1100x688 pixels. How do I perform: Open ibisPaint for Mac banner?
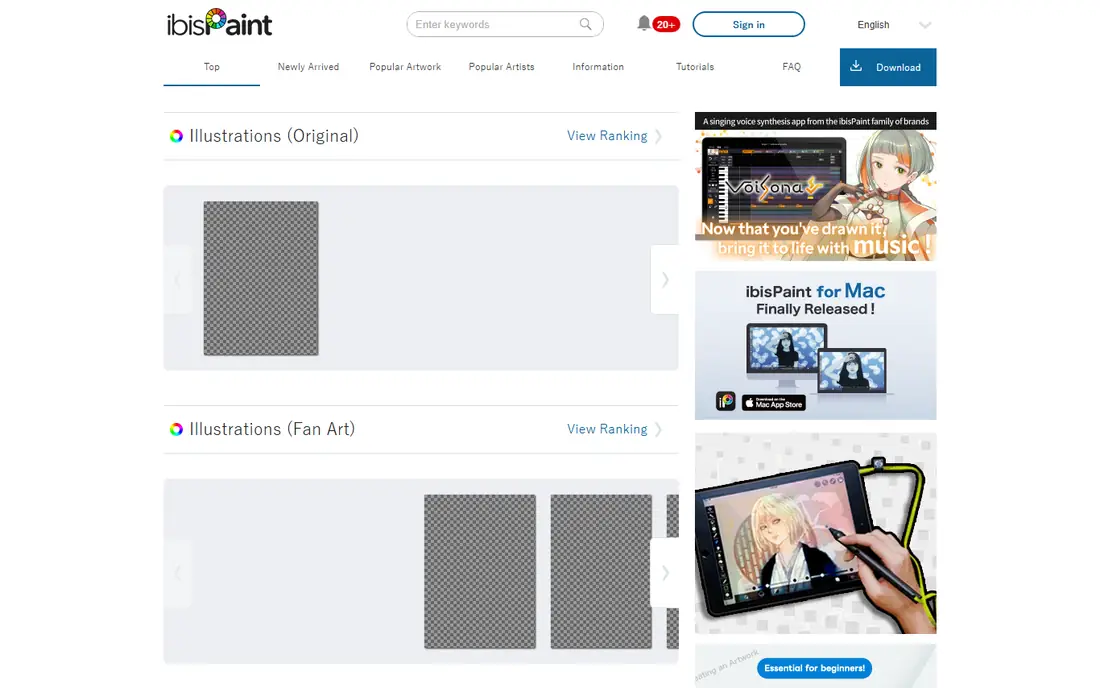[815, 346]
